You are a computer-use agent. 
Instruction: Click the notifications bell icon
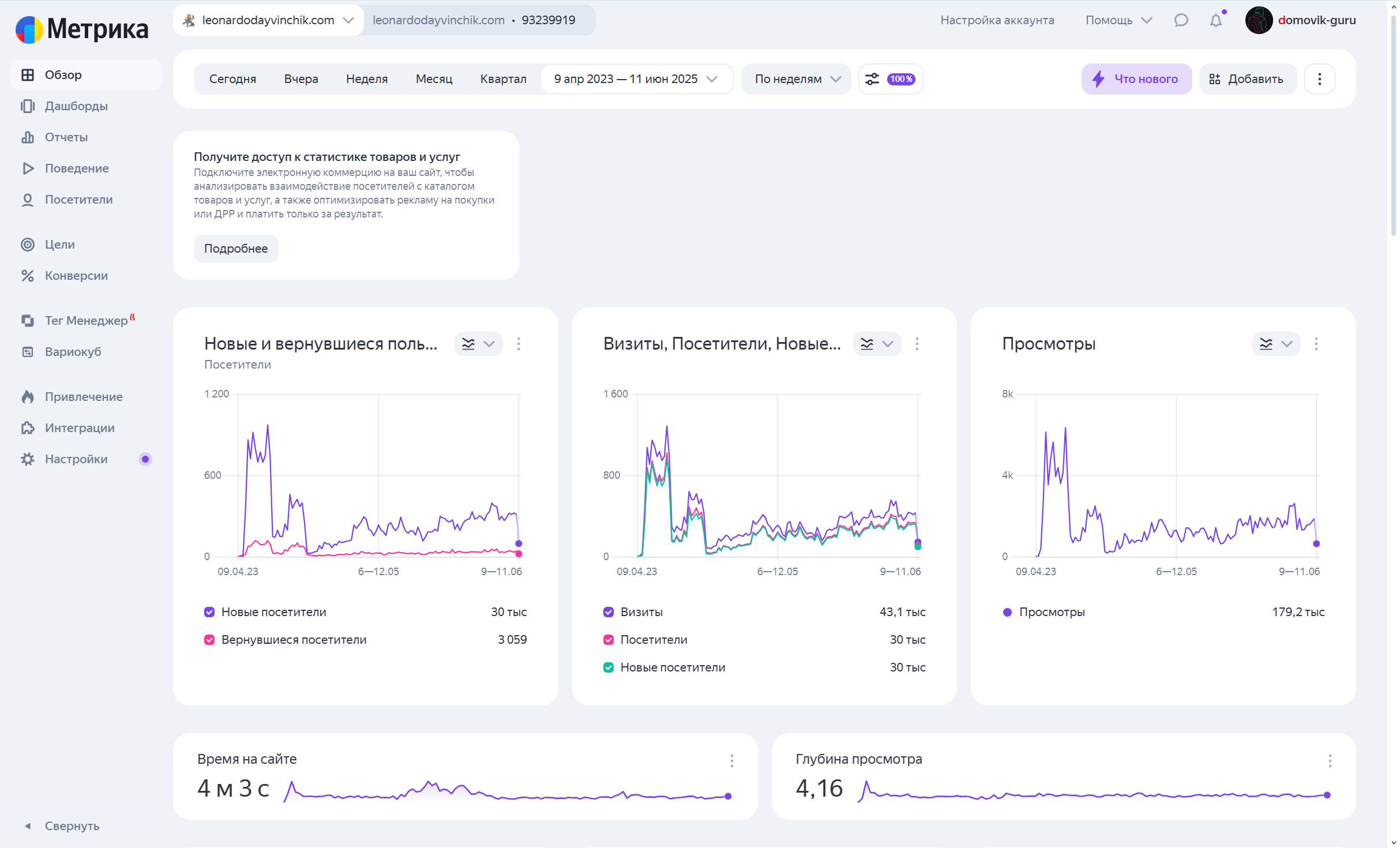pos(1215,21)
